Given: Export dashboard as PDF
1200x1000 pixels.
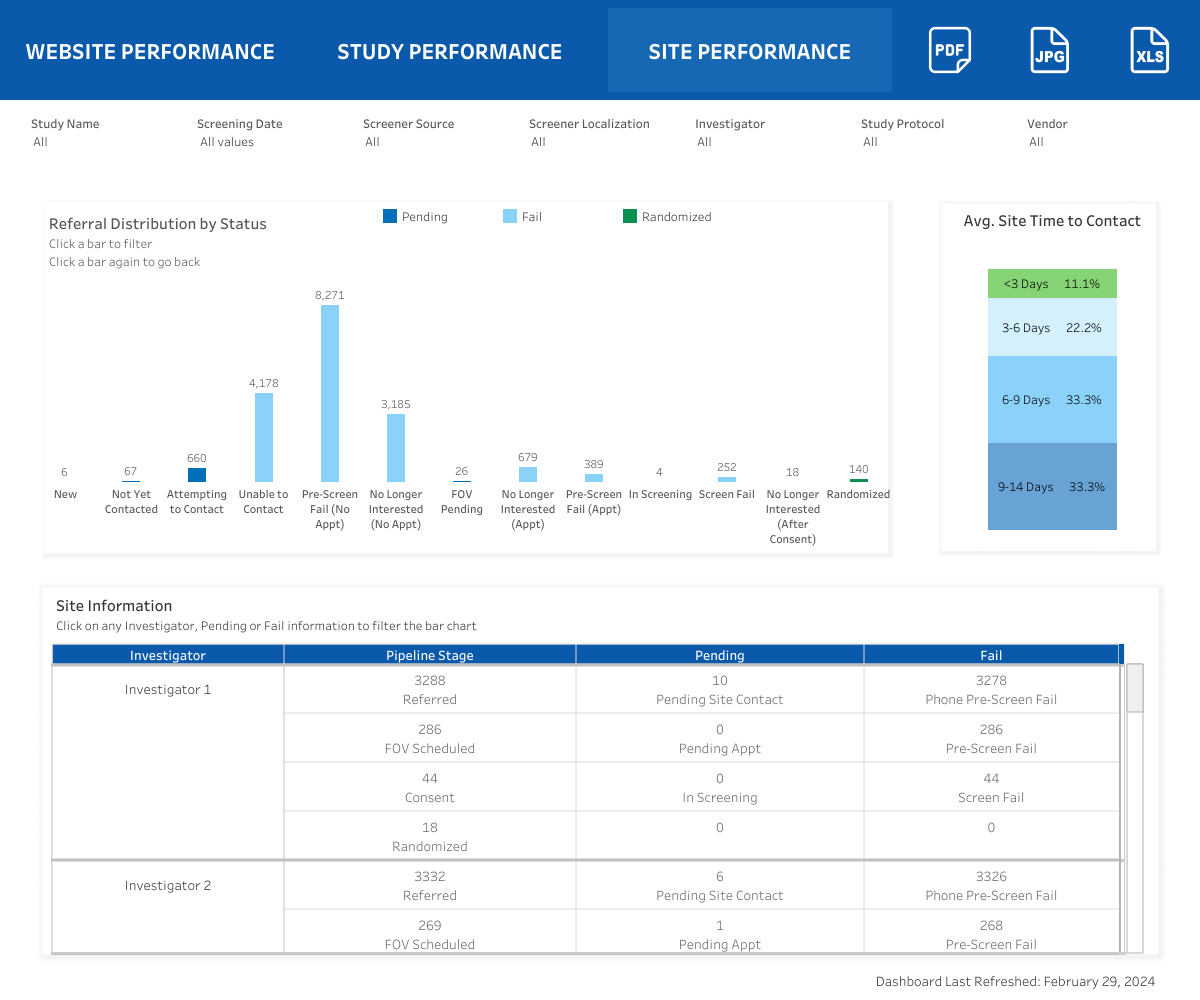Looking at the screenshot, I should point(949,51).
